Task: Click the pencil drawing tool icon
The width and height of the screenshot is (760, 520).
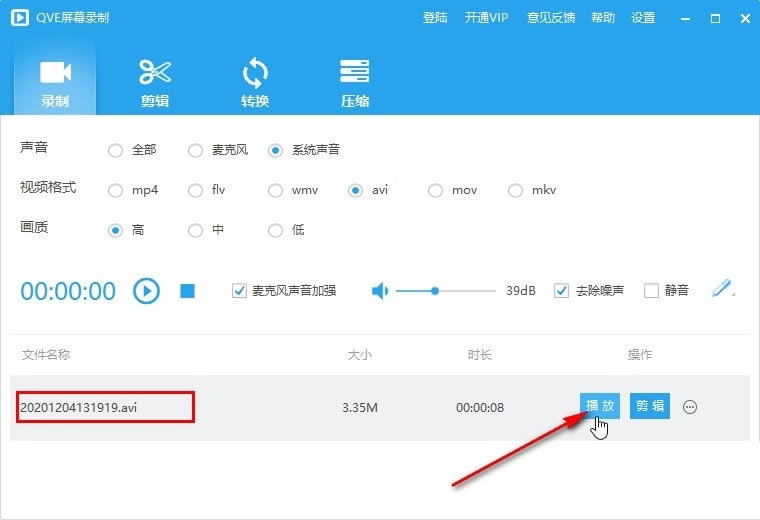Action: [722, 288]
